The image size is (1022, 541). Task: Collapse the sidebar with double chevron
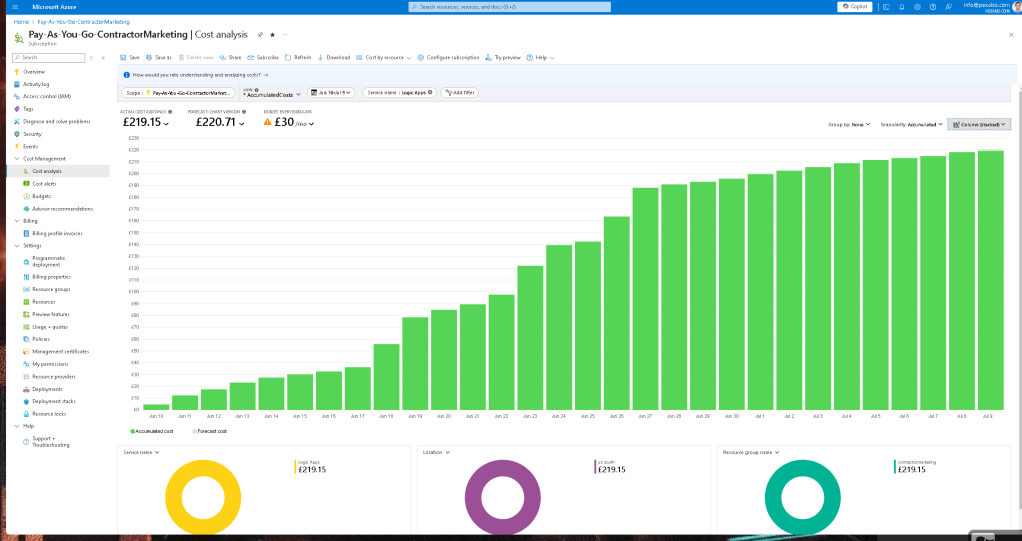pos(103,58)
